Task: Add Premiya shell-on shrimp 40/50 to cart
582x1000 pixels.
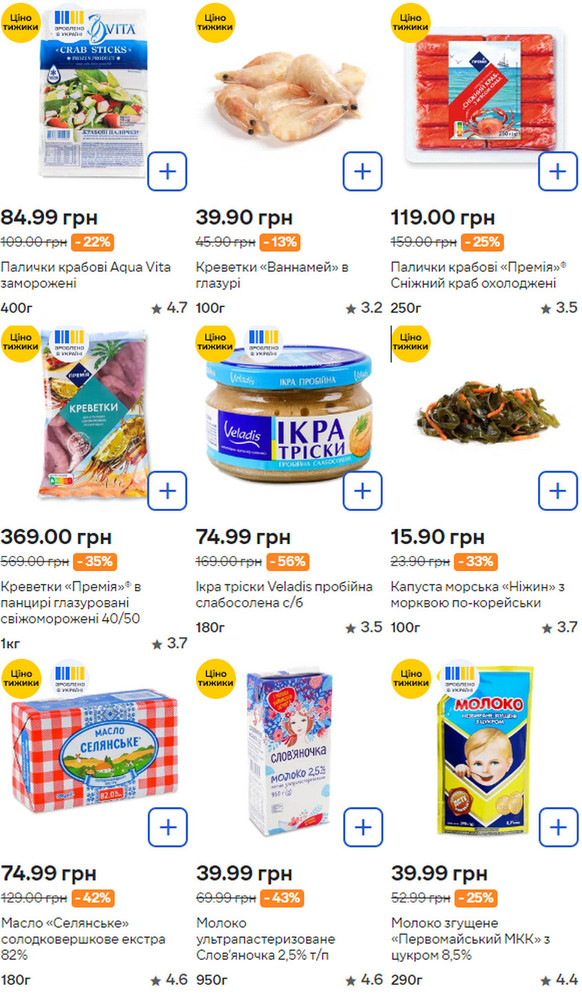Action: 167,491
